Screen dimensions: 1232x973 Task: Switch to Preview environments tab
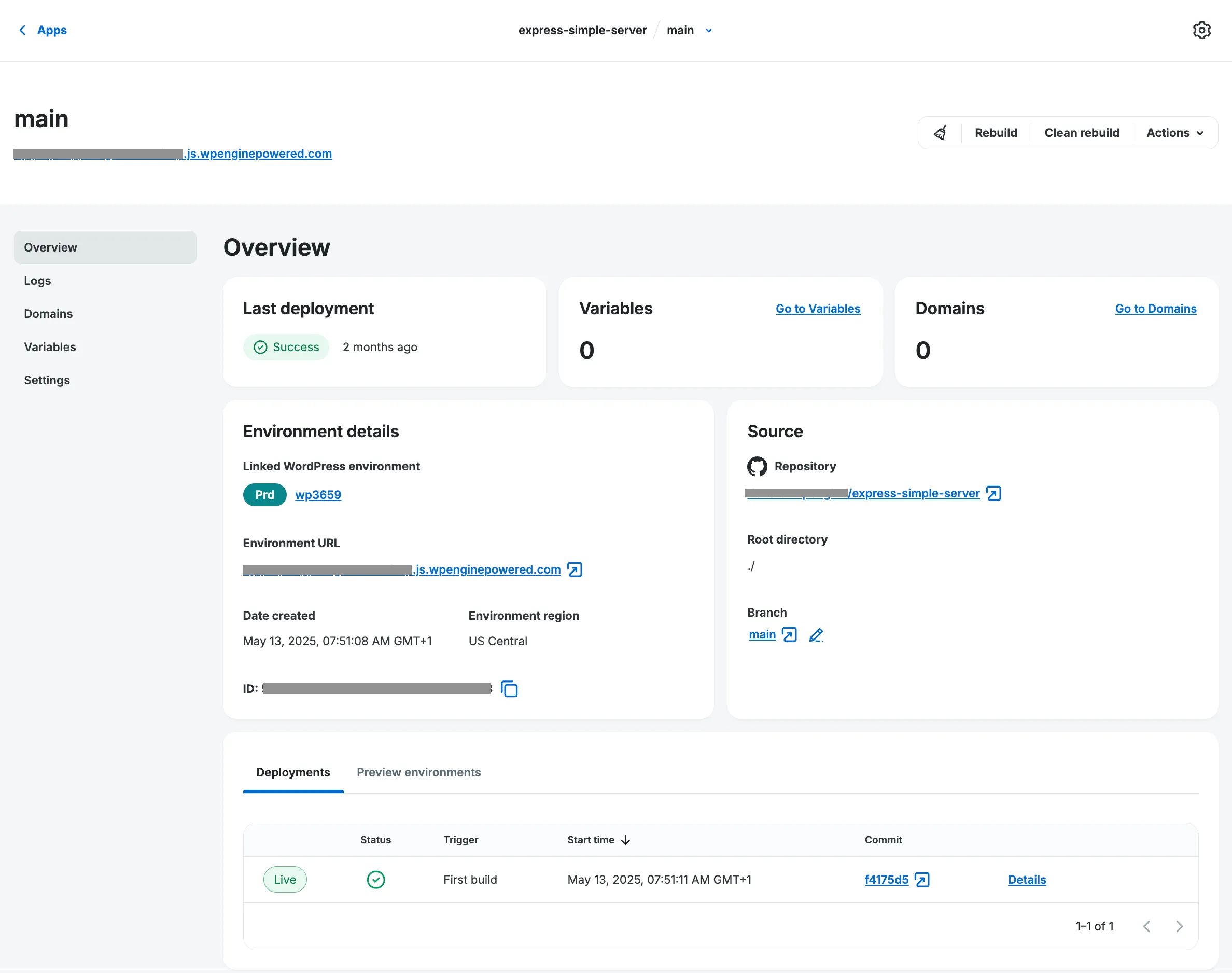[418, 772]
